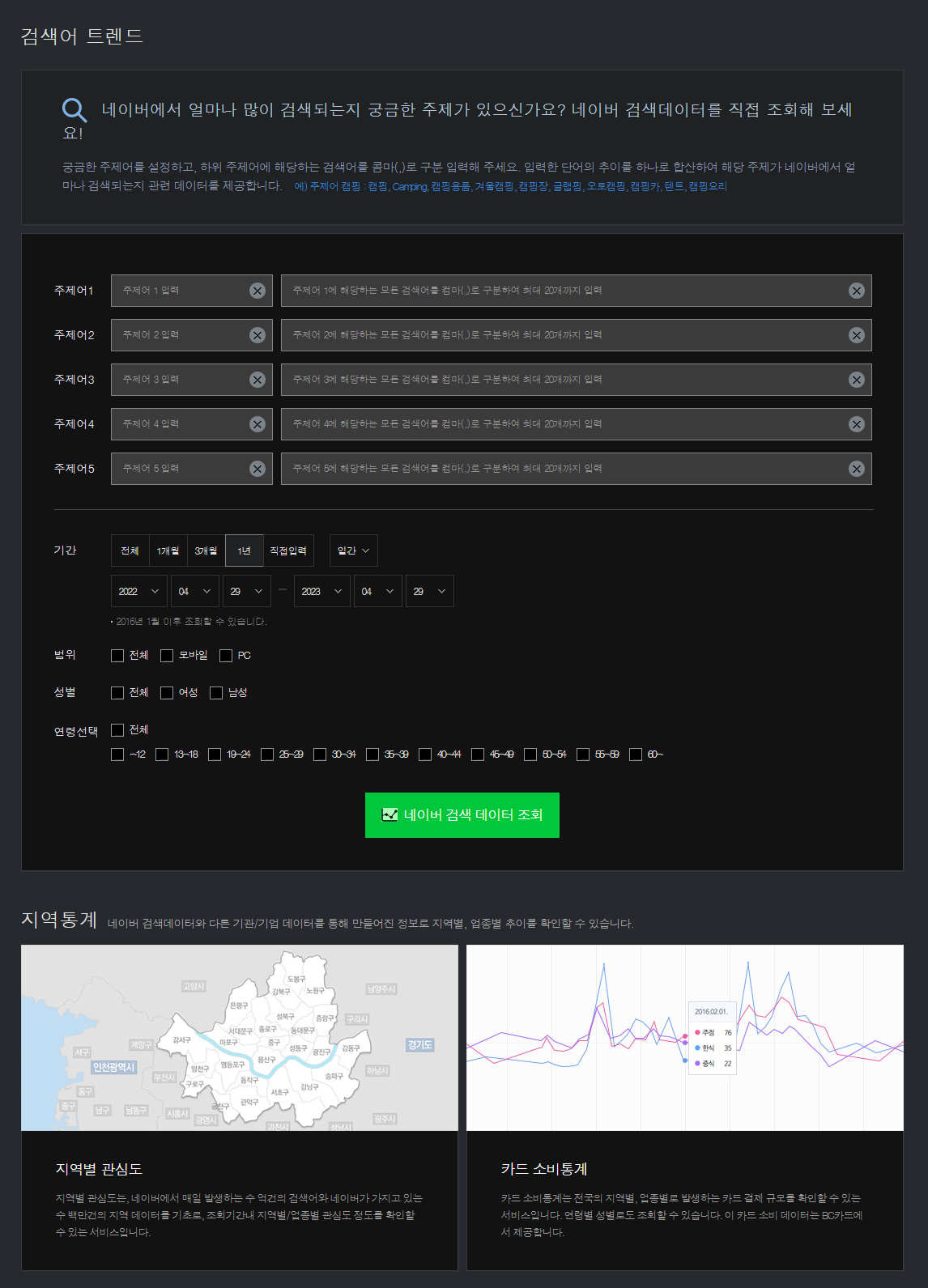The height and width of the screenshot is (1288, 928).
Task: Clear the 주제어4 search keywords field
Action: point(857,424)
